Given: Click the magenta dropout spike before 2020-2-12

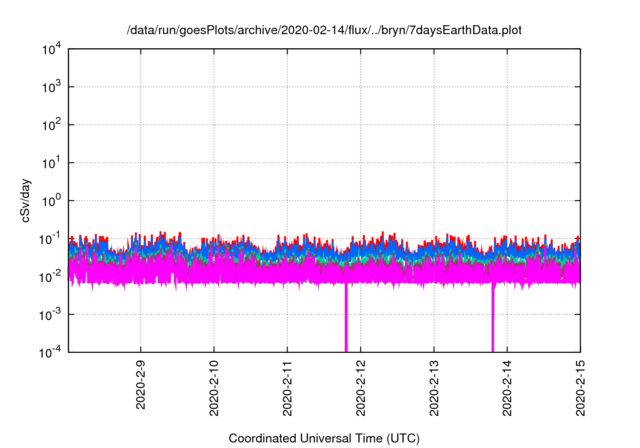Looking at the screenshot, I should coord(346,320).
